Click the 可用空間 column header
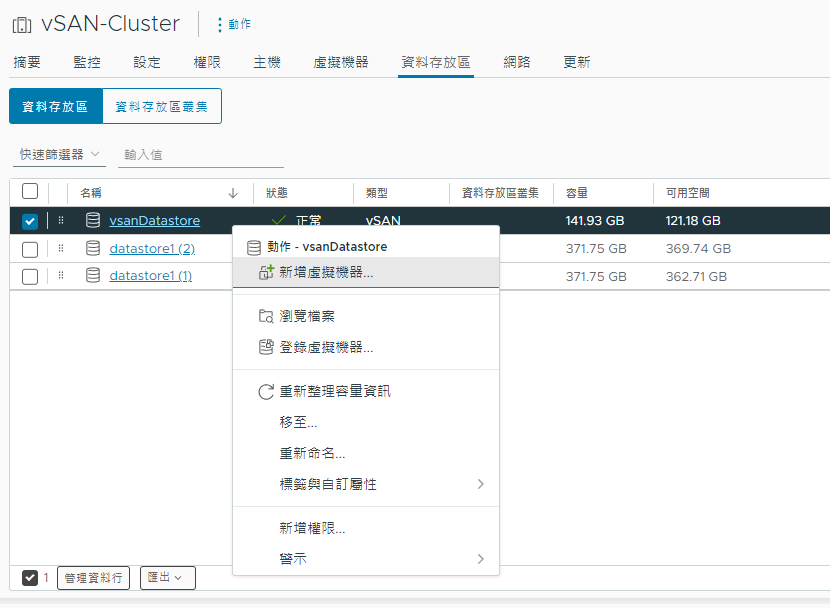This screenshot has width=830, height=608. (x=688, y=193)
